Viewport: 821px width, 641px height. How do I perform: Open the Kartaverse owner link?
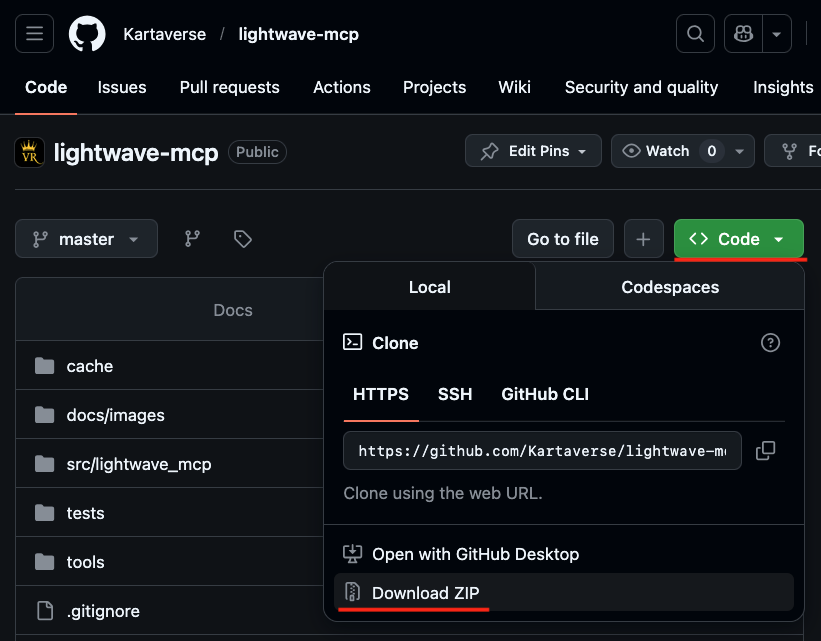tap(164, 35)
